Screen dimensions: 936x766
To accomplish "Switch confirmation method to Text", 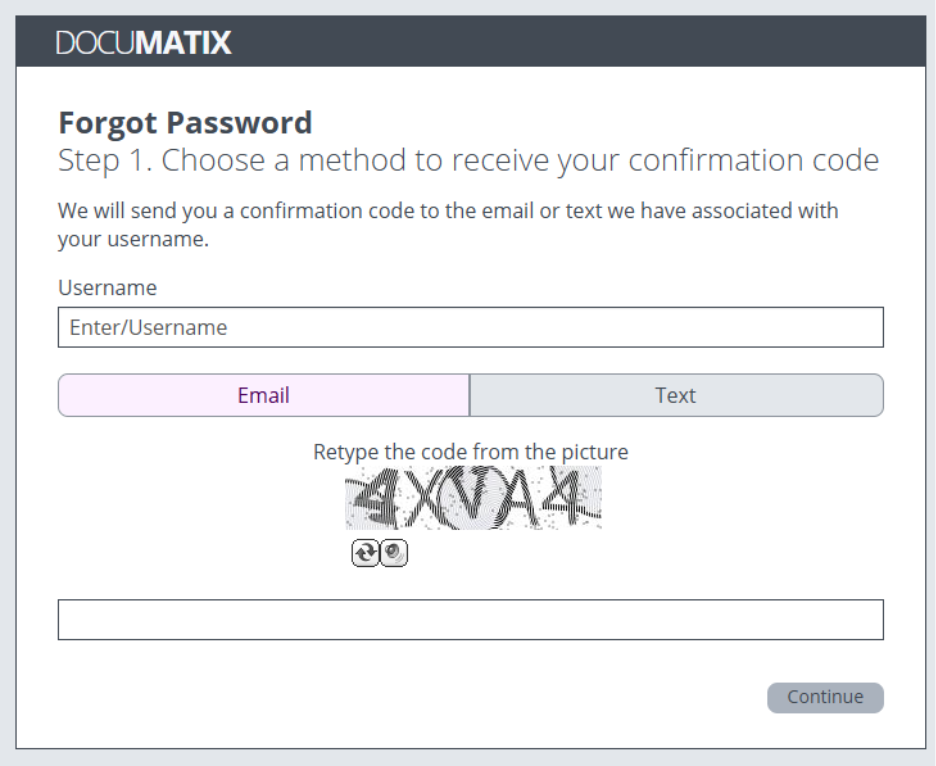I will tap(676, 395).
